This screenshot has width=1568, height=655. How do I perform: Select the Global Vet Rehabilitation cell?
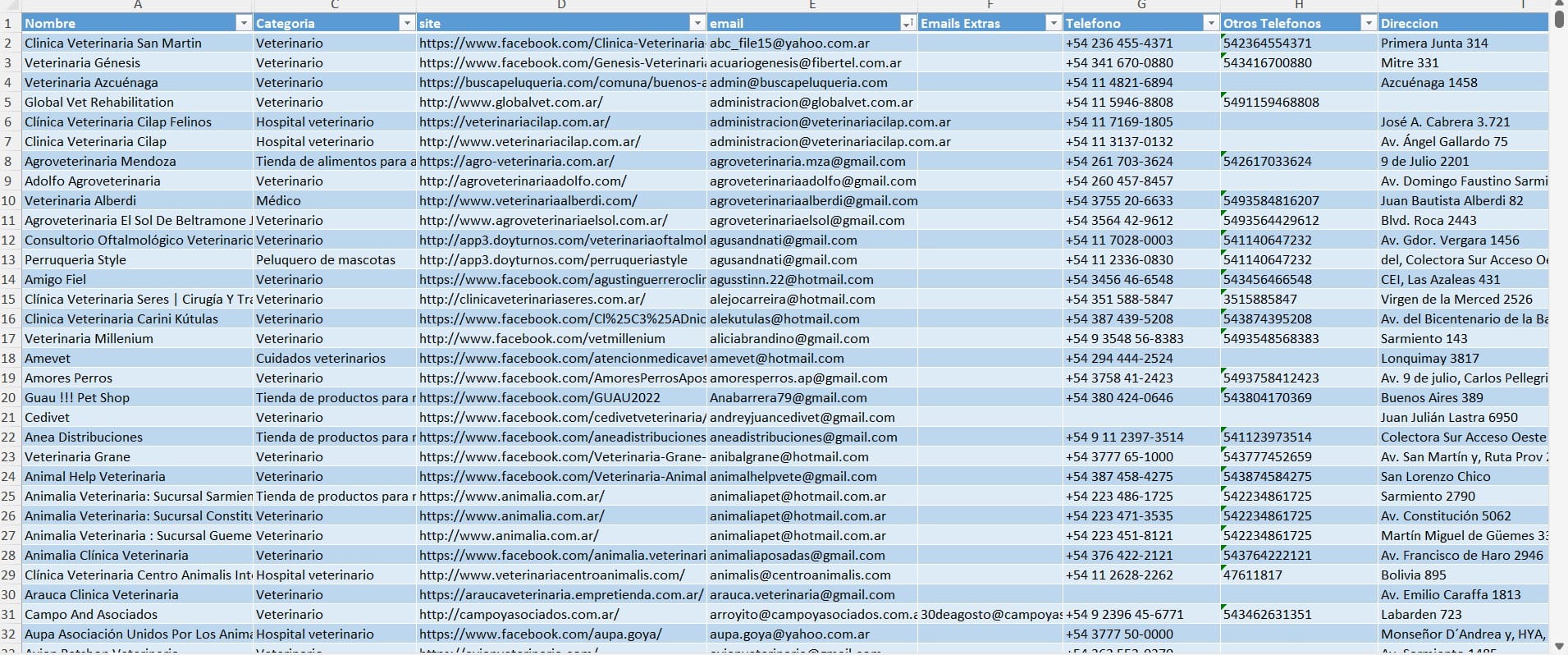(x=138, y=102)
